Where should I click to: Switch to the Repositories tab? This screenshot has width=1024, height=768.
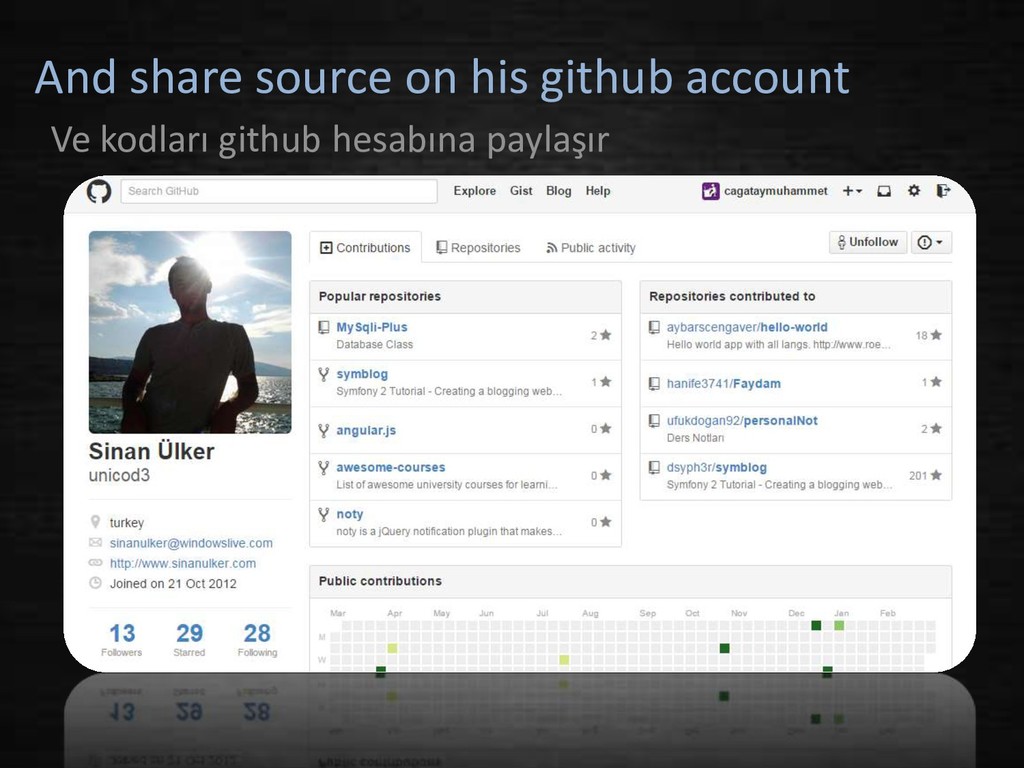click(x=478, y=248)
